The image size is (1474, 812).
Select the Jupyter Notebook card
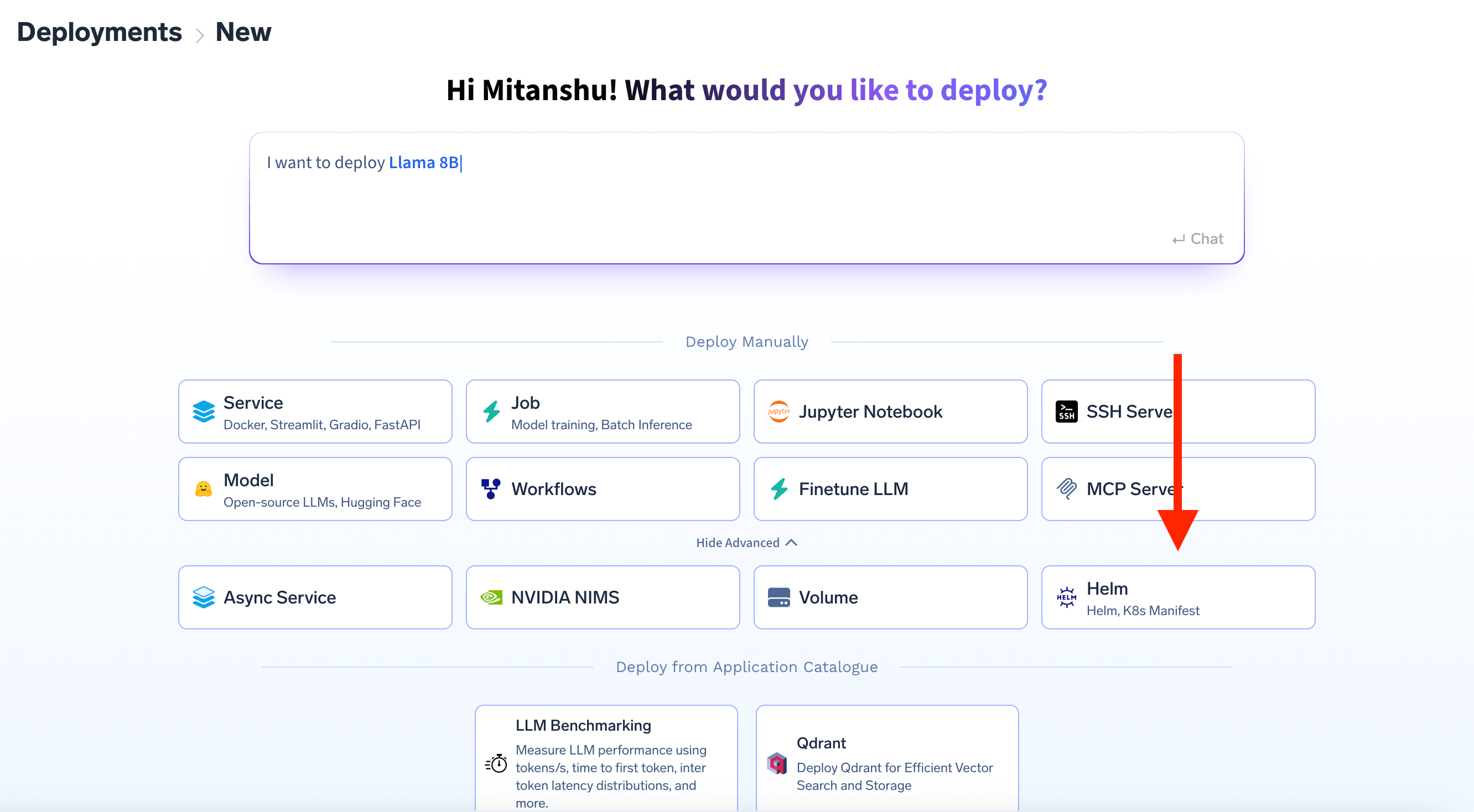891,412
